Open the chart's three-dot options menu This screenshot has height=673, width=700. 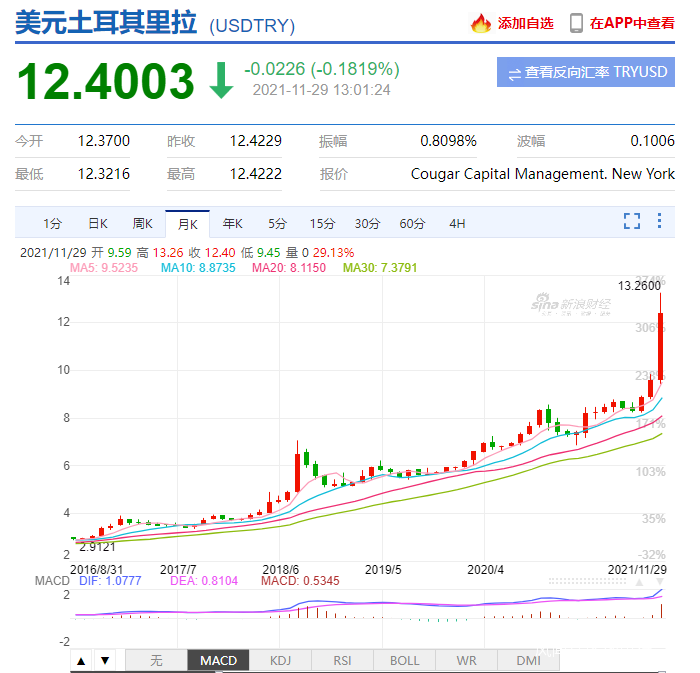[x=659, y=221]
